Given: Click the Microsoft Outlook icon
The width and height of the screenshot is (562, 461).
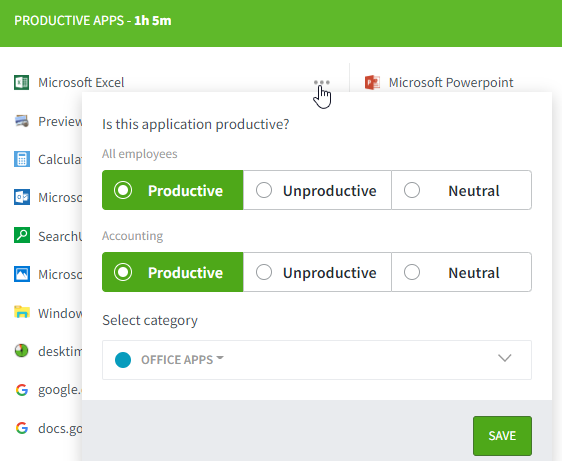Looking at the screenshot, I should [x=22, y=197].
